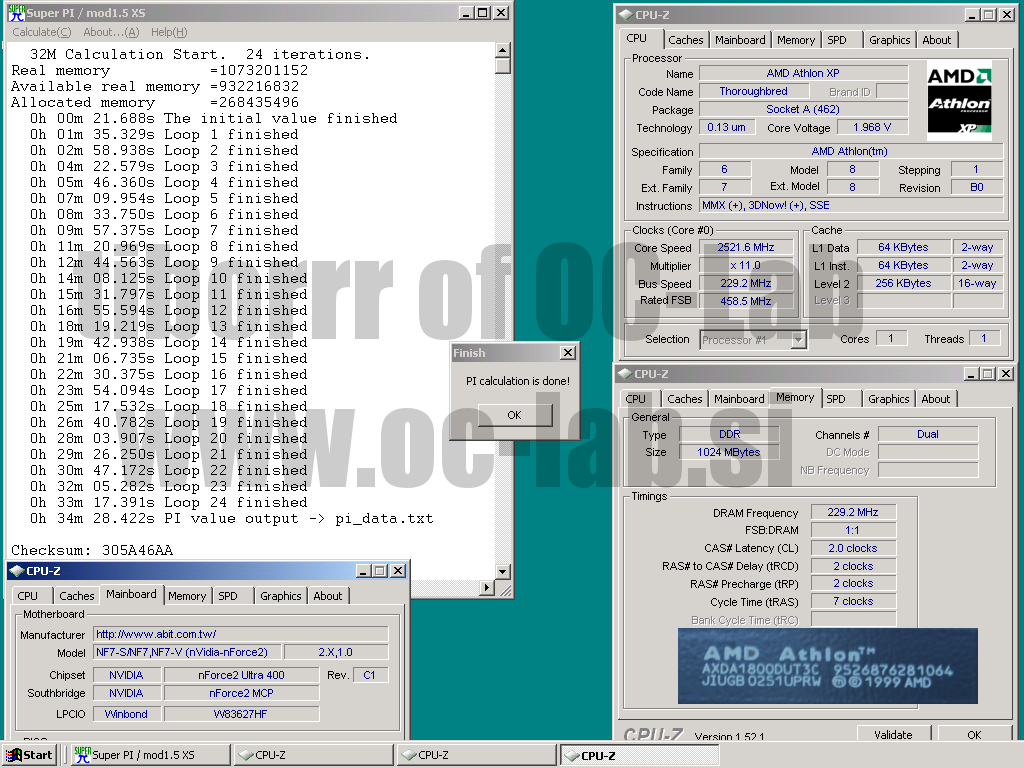Click the Rated FSB 458.5 MHz value

coord(746,301)
